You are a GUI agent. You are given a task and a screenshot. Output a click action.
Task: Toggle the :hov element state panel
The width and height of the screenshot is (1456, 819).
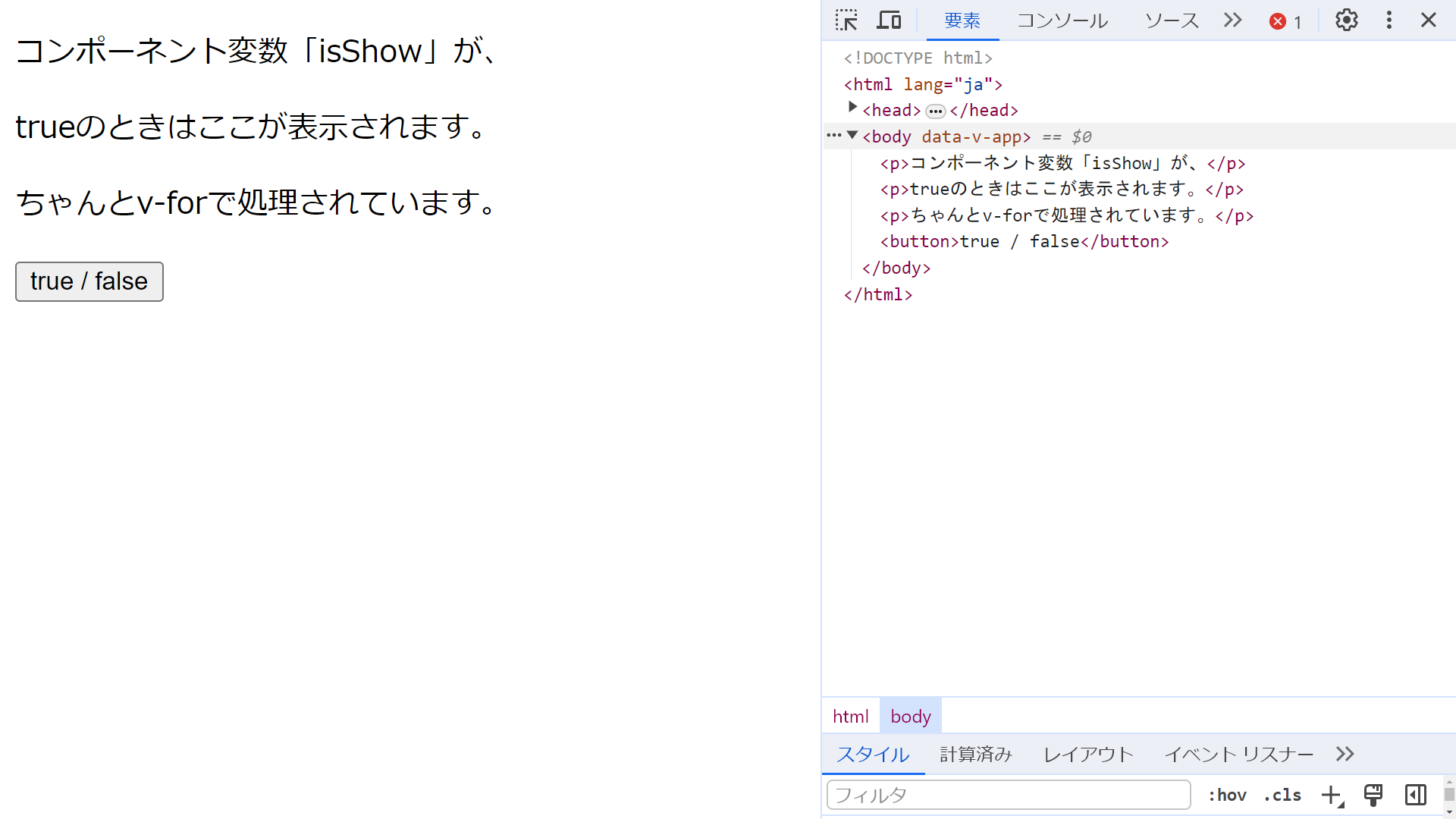pyautogui.click(x=1227, y=795)
